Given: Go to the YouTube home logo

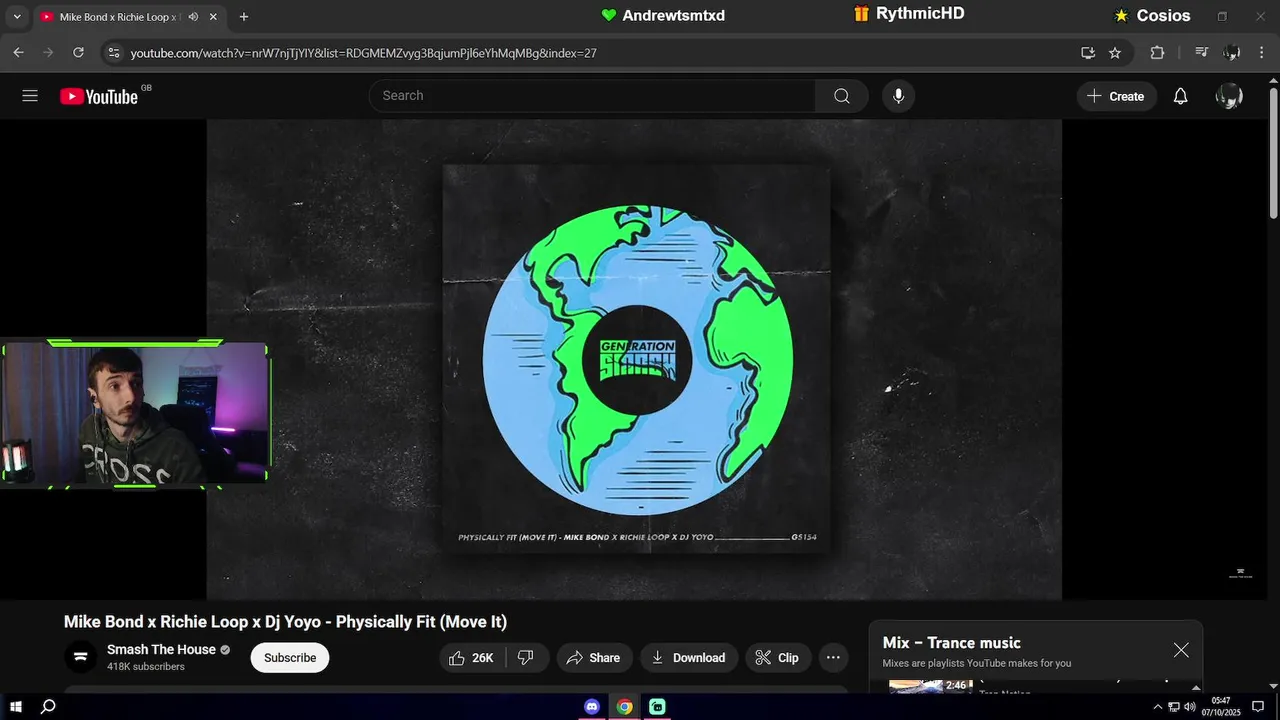Looking at the screenshot, I should coord(98,96).
